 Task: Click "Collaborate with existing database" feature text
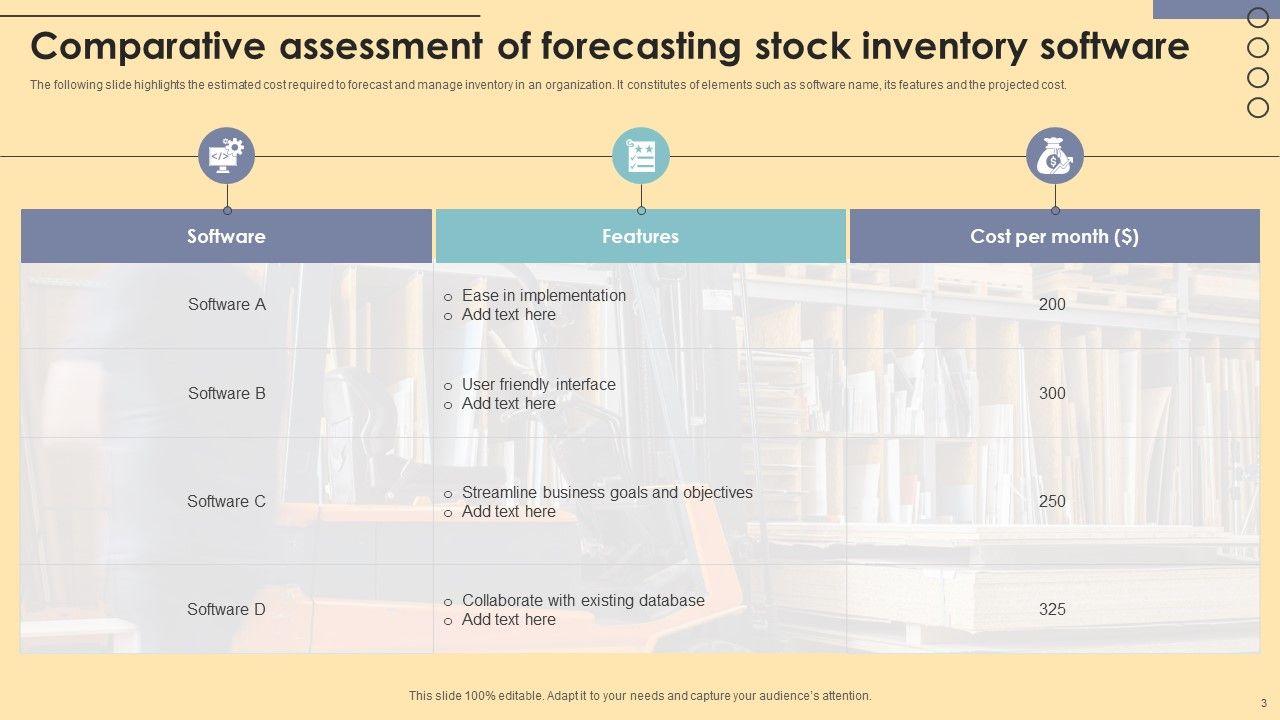pyautogui.click(x=583, y=600)
